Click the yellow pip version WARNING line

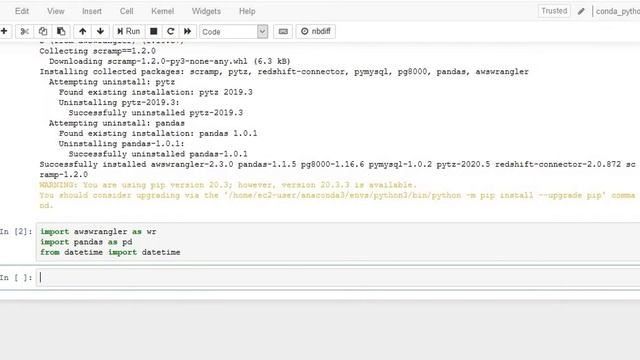click(228, 185)
